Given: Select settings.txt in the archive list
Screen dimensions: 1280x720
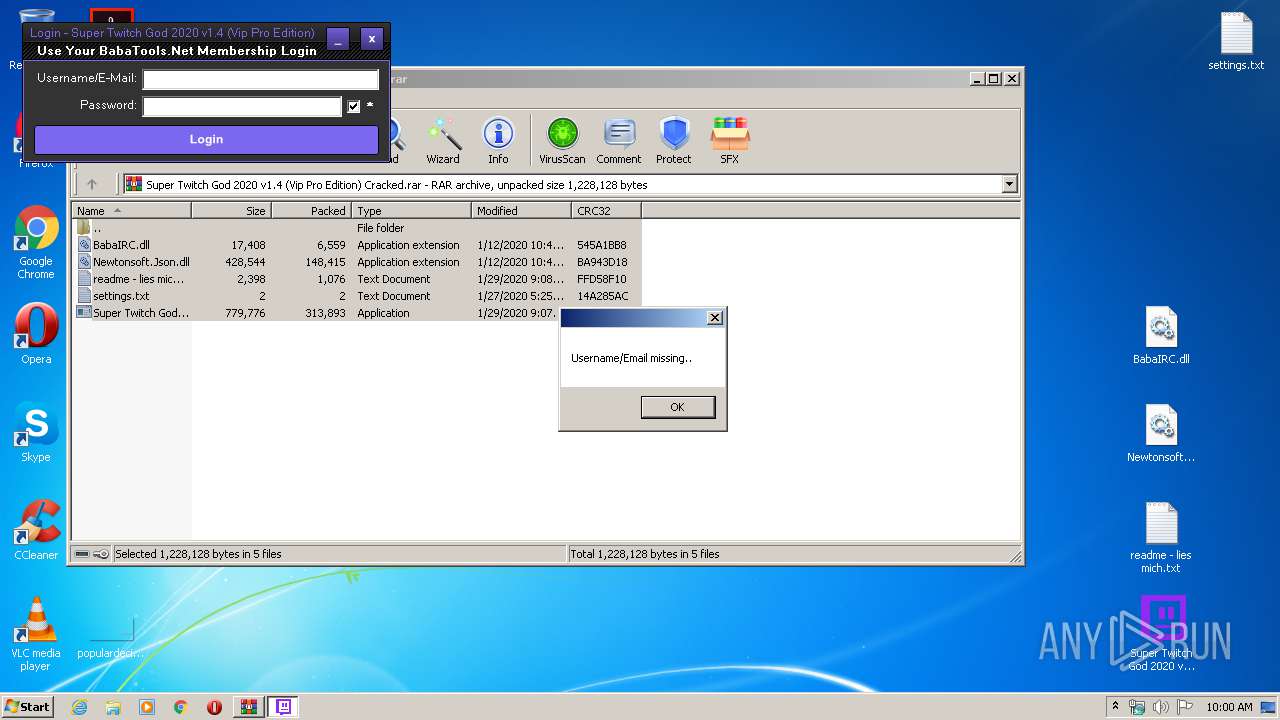Looking at the screenshot, I should 357,296.
